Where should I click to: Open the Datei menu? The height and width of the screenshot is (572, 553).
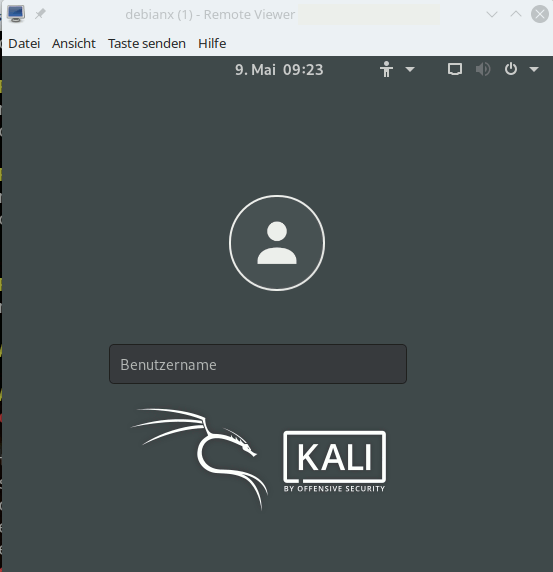pos(24,43)
